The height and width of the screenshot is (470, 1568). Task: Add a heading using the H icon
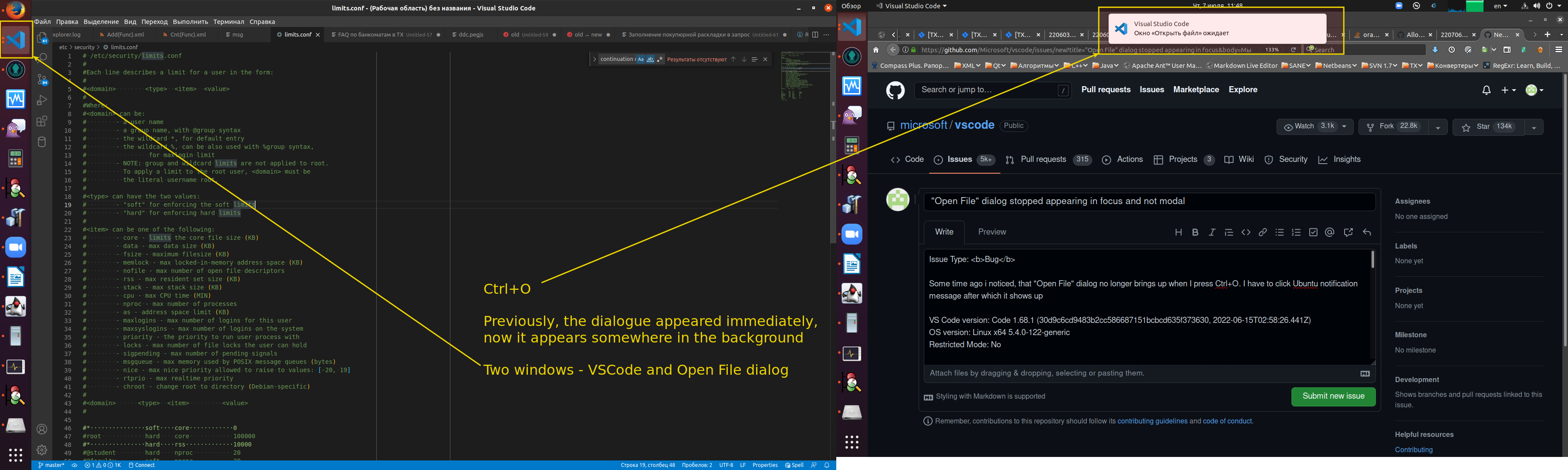[x=1179, y=232]
